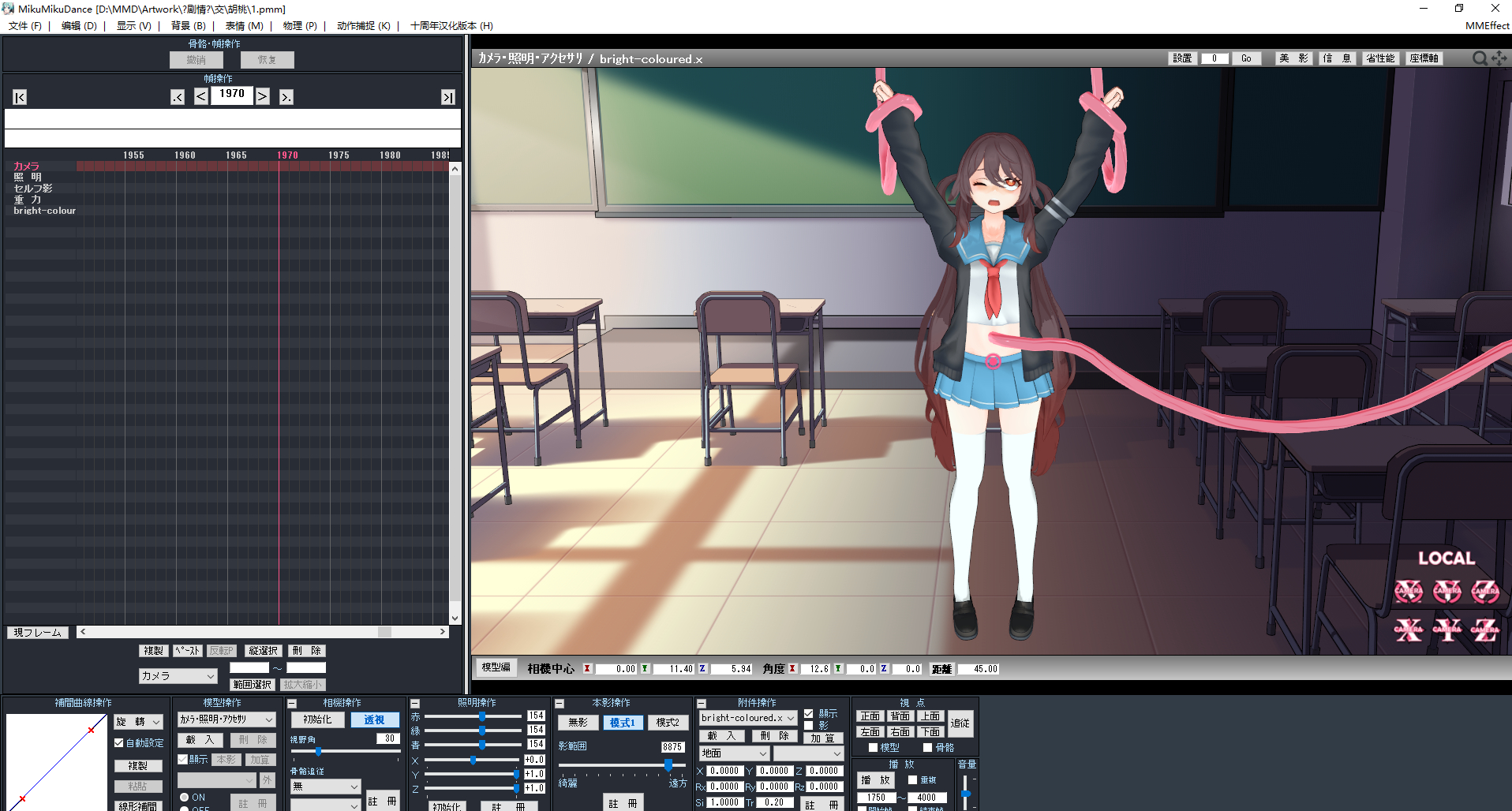1512x811 pixels.
Task: Click the bottom-row CAMERA Z move icon
Action: [x=1485, y=630]
